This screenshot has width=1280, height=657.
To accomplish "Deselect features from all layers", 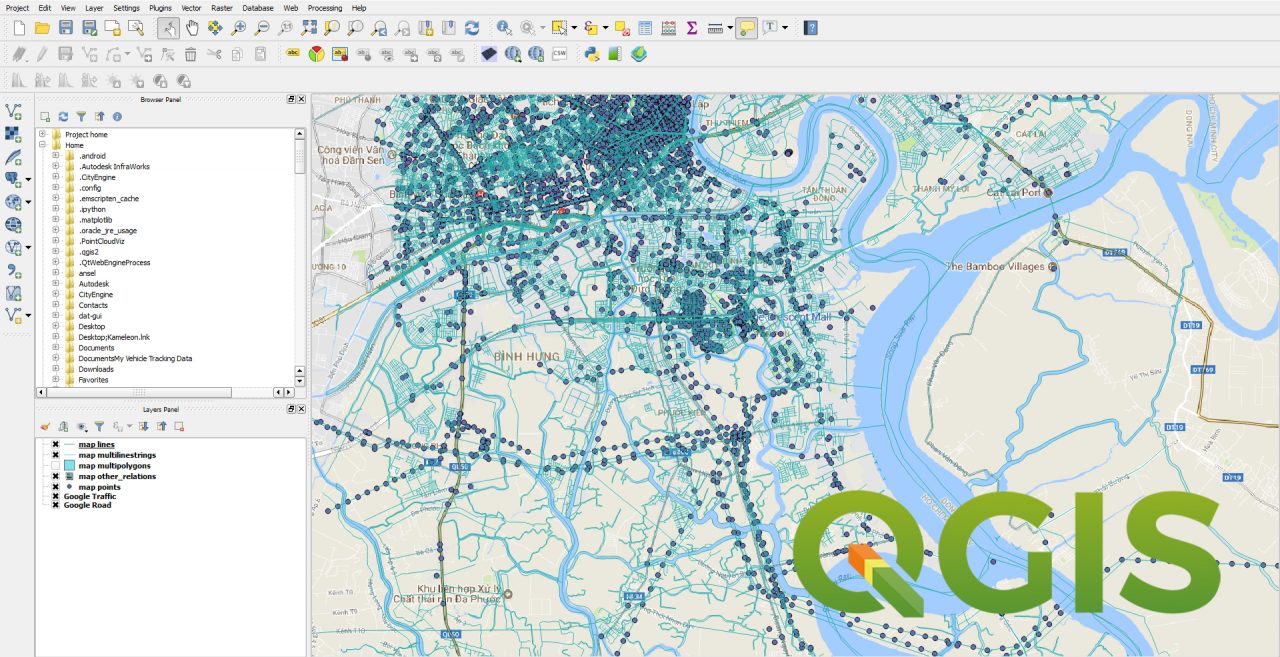I will [x=622, y=28].
